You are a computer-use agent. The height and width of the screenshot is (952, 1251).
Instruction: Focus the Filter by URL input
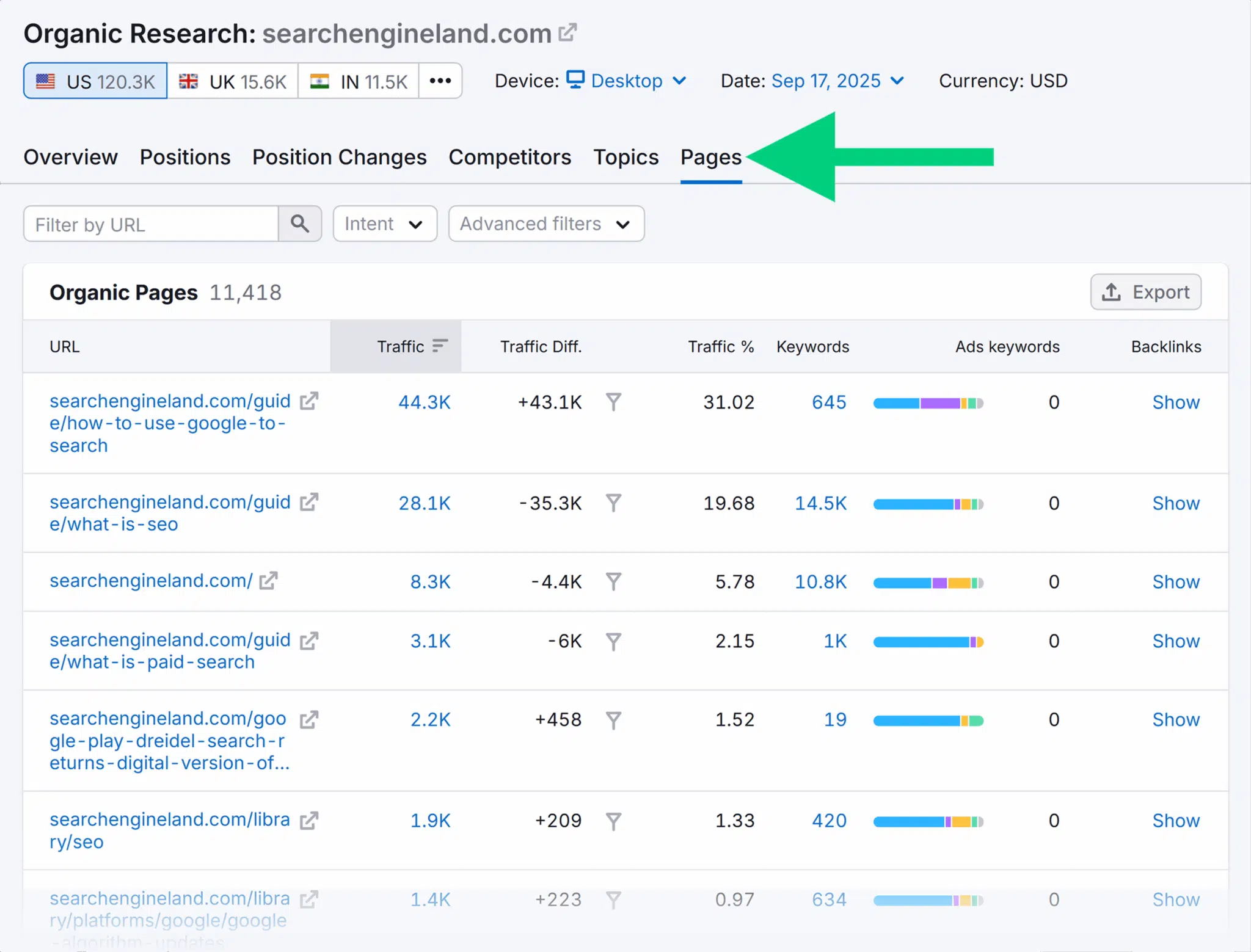[x=151, y=223]
